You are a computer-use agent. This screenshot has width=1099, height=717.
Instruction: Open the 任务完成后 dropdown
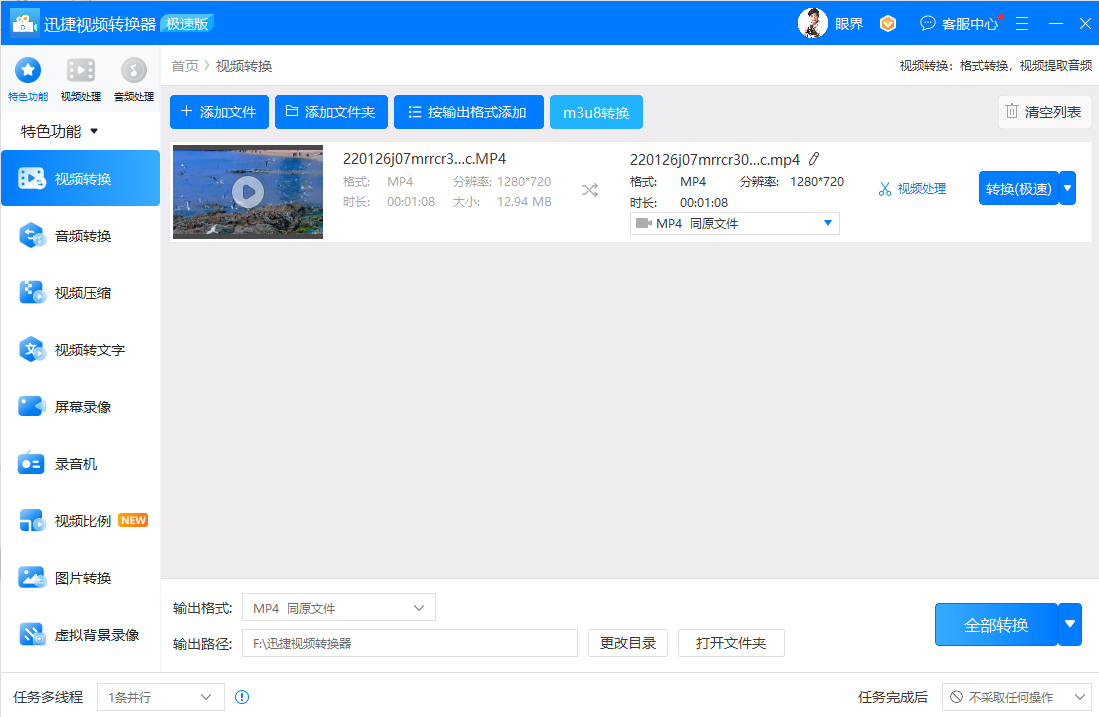(x=1016, y=697)
